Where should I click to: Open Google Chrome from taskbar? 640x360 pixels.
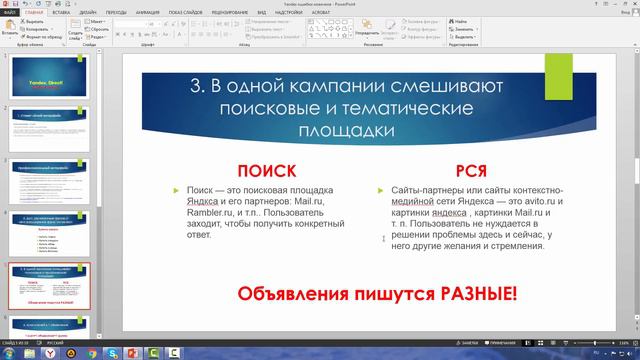pos(92,353)
